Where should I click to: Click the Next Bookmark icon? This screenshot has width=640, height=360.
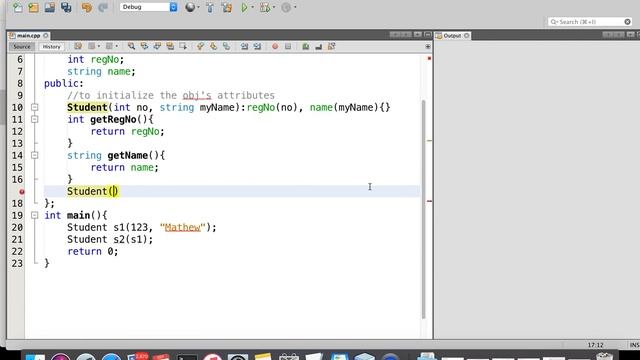pos(213,47)
